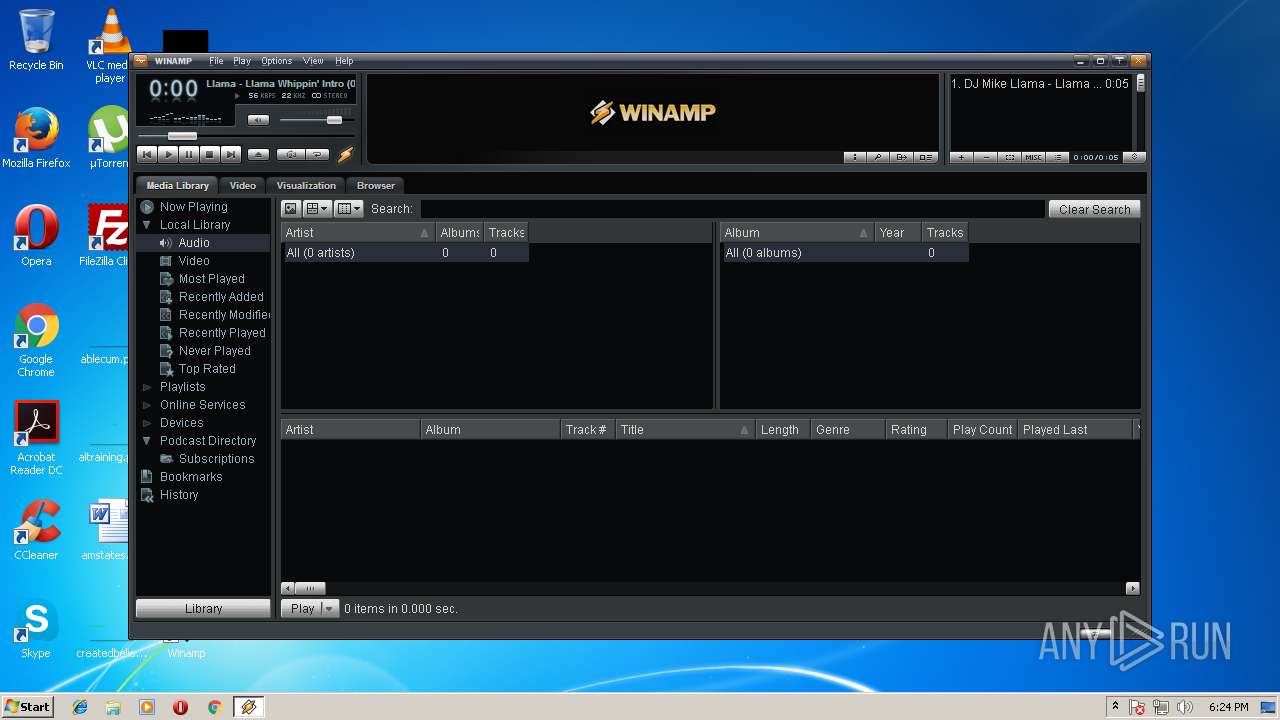
Task: Click the Play button below track list
Action: coord(300,608)
